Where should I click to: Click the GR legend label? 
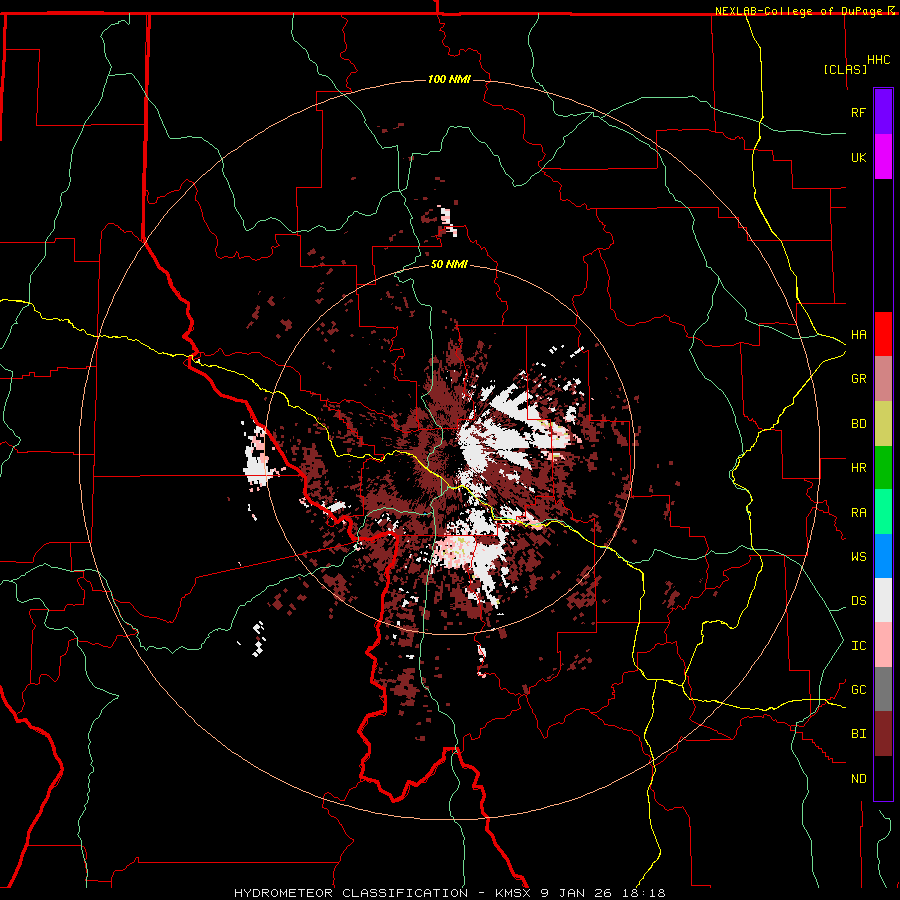click(858, 379)
